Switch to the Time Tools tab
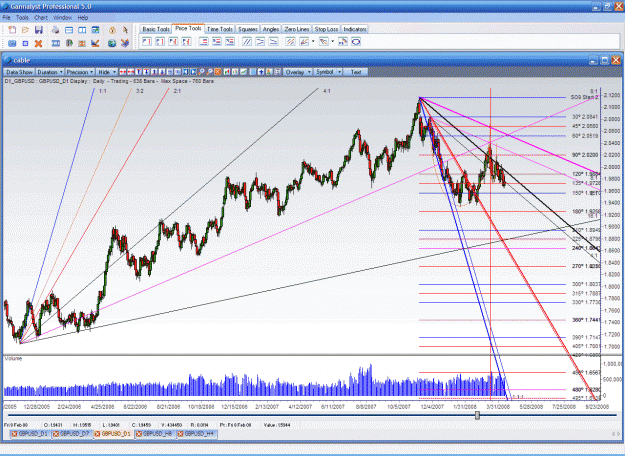 (220, 29)
